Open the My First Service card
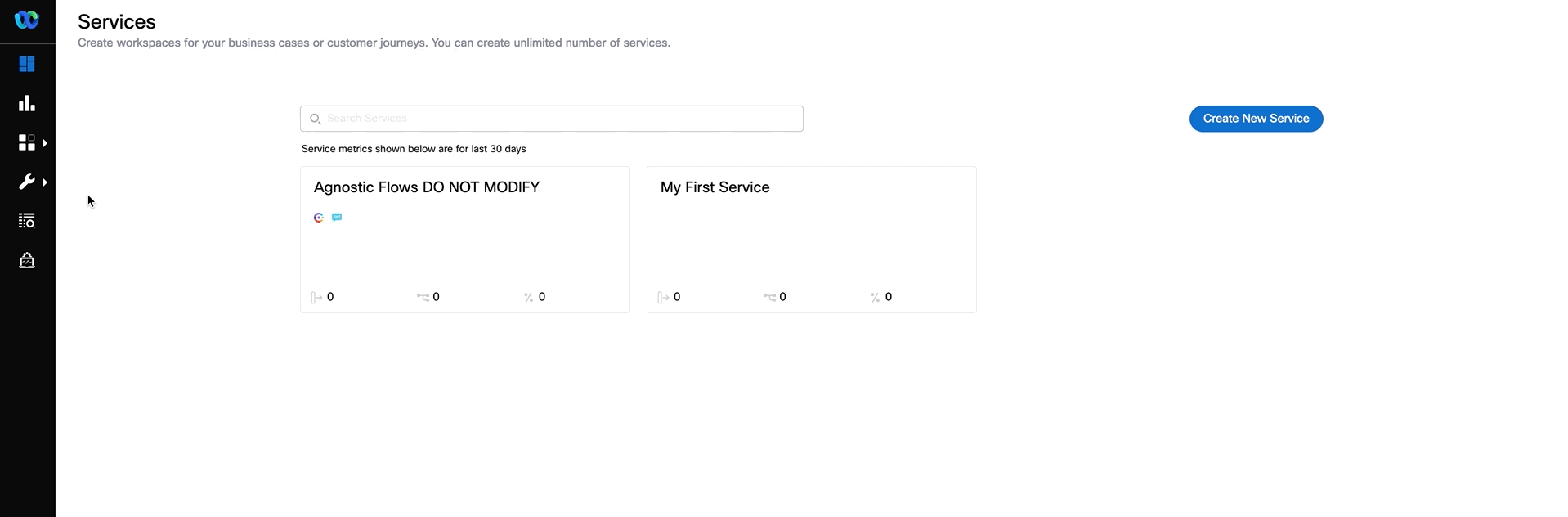1568x517 pixels. click(812, 240)
